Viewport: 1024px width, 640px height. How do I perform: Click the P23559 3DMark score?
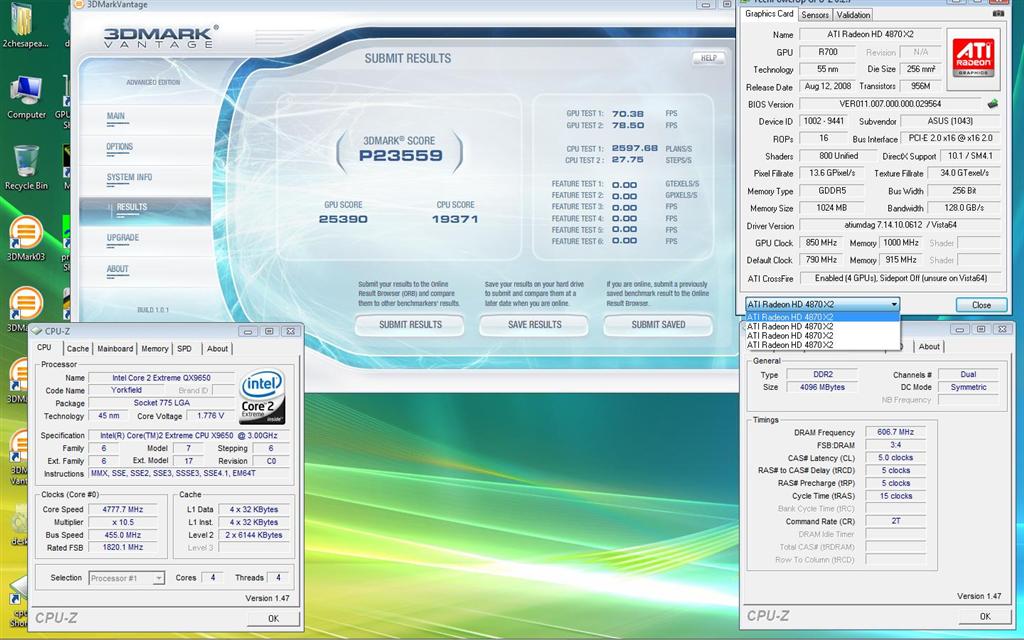(x=400, y=155)
